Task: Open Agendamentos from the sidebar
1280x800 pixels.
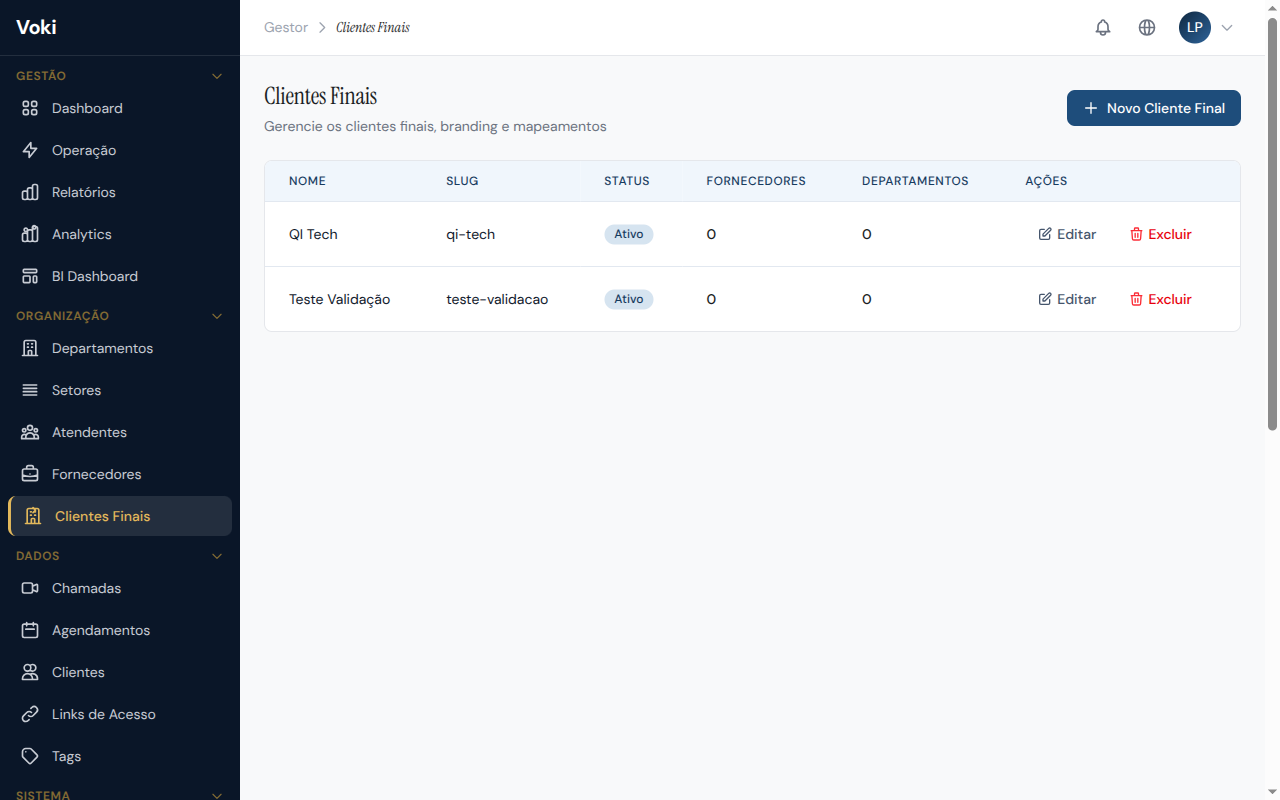Action: (100, 630)
